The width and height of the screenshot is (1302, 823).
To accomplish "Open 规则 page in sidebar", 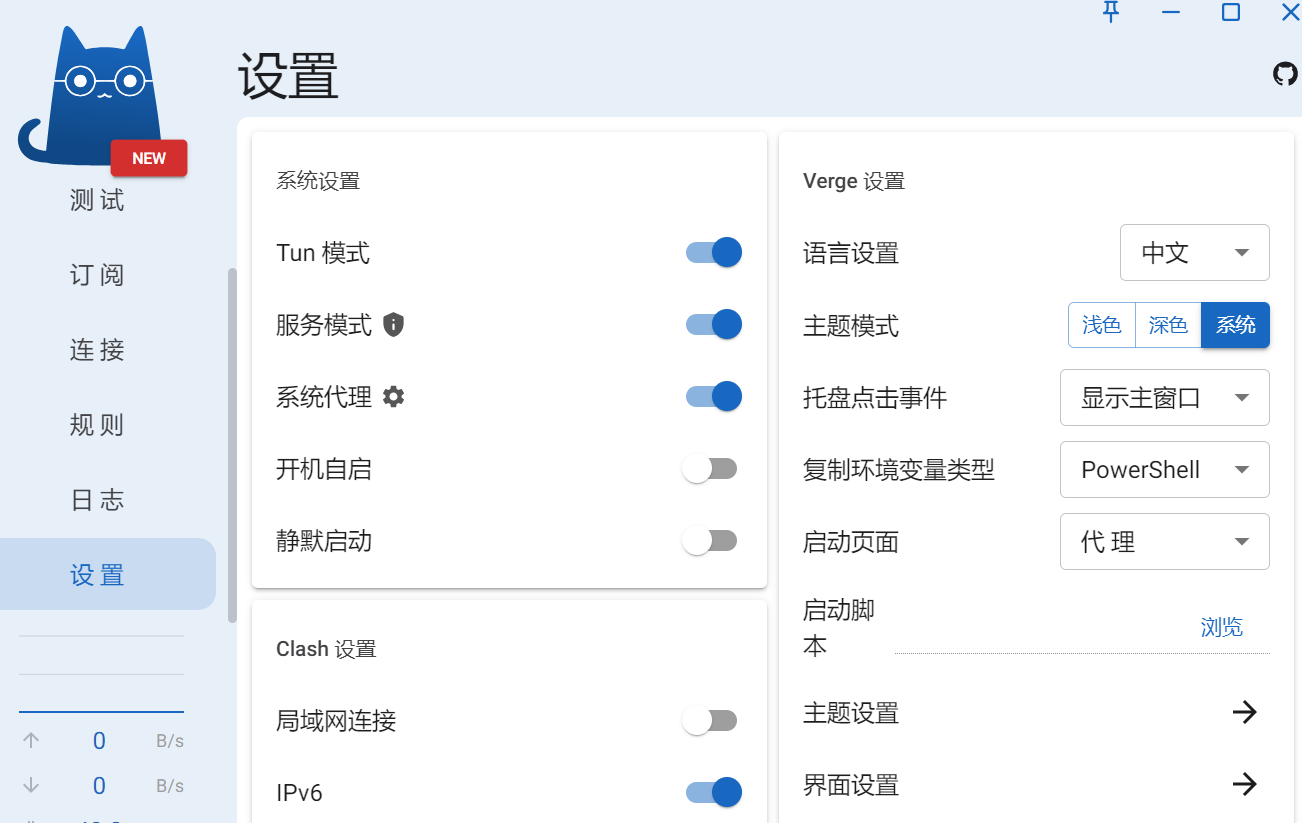I will point(98,425).
